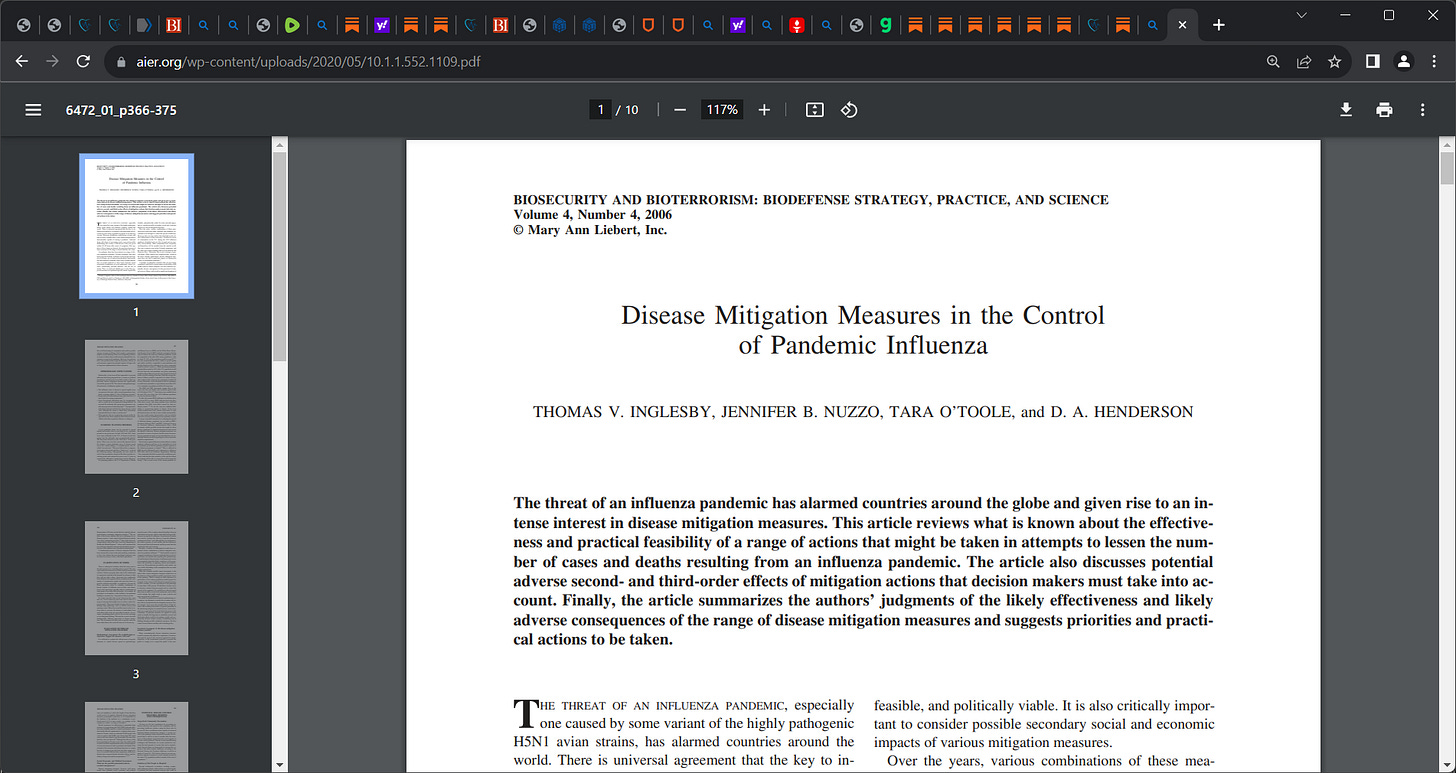
Task: Click the address bar URL
Action: pos(308,61)
